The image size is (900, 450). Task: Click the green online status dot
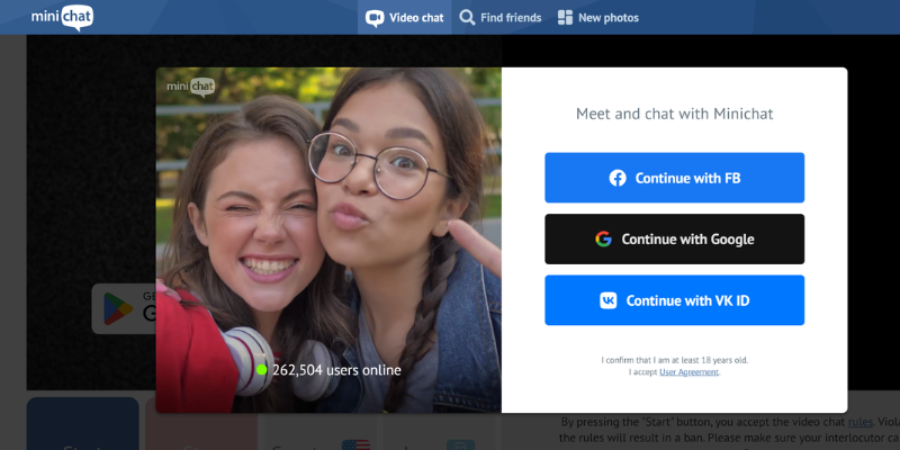coord(262,370)
